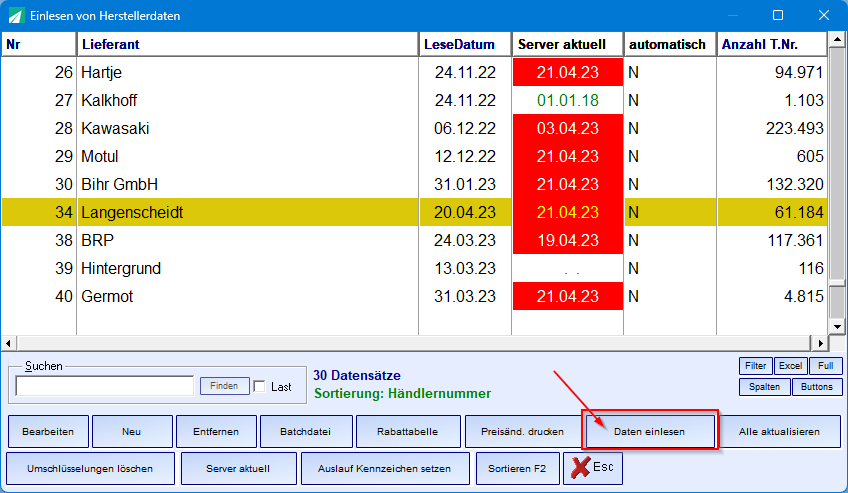Select the Motul row

[x=414, y=157]
